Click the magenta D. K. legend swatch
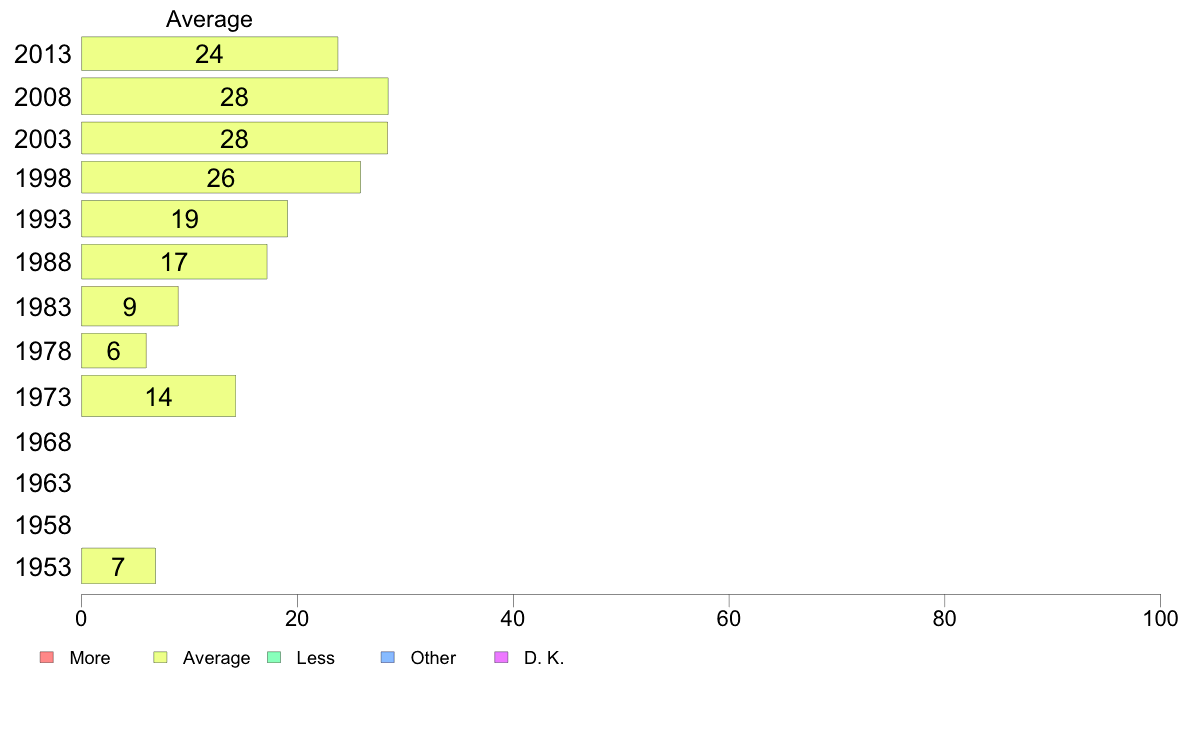The image size is (1188, 736). pyautogui.click(x=501, y=657)
